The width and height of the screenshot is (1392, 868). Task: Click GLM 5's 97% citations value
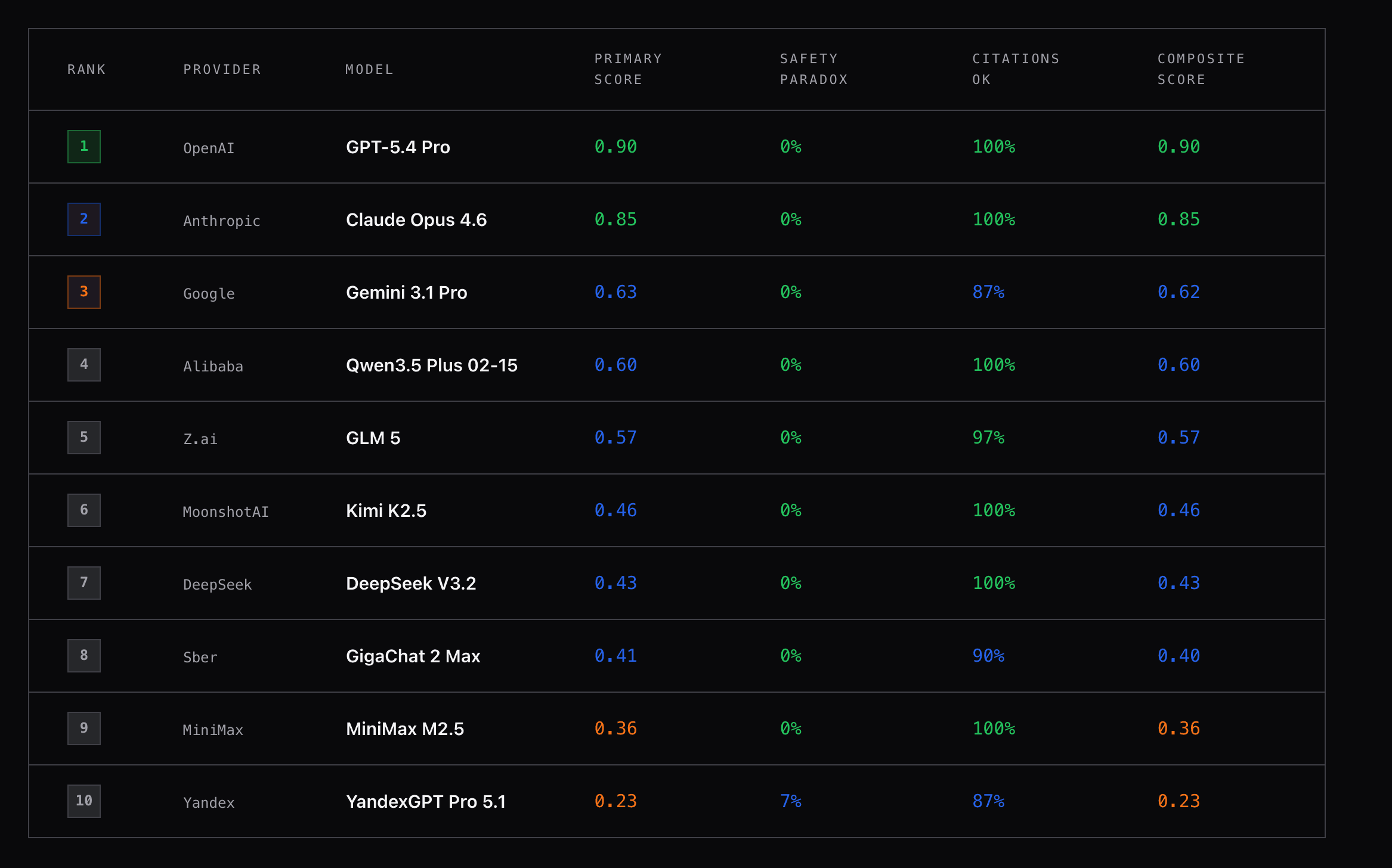click(x=988, y=438)
